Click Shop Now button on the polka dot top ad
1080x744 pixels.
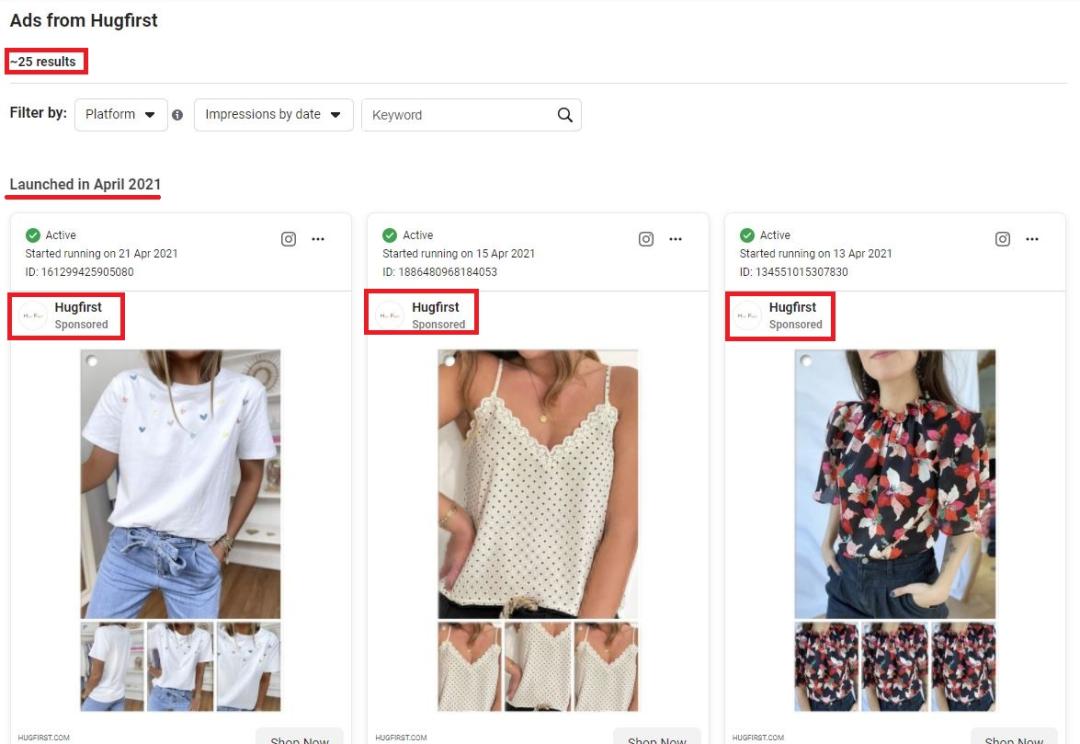(x=657, y=736)
